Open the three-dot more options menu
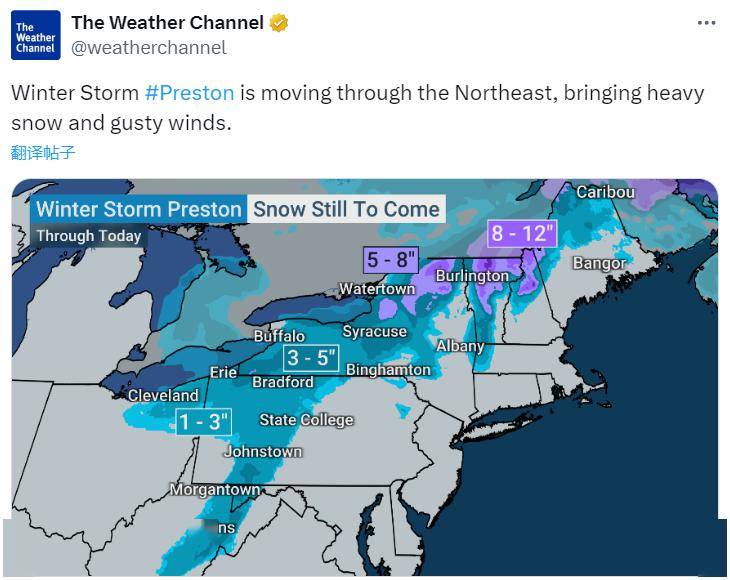 coord(706,23)
